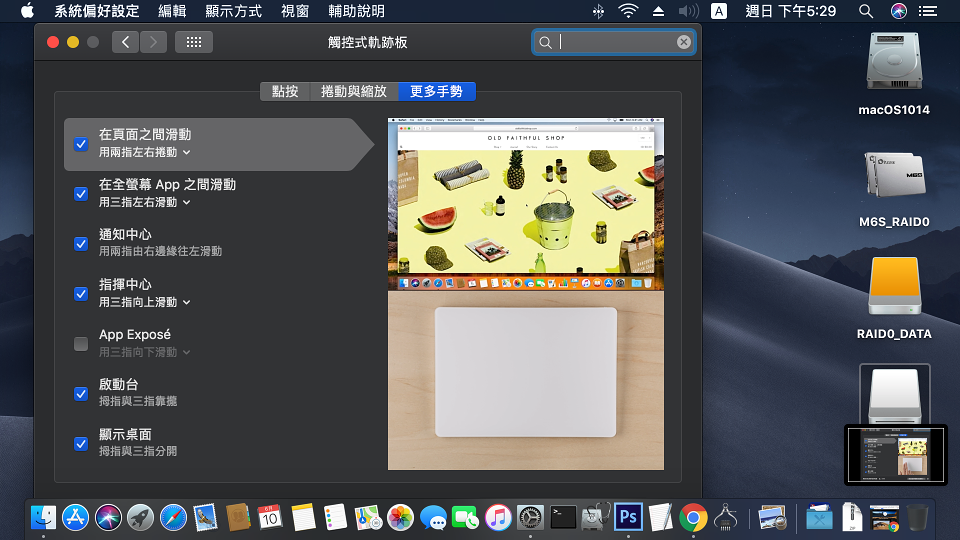Open Launchpad rocket icon in dock
This screenshot has width=960, height=540.
[x=140, y=518]
